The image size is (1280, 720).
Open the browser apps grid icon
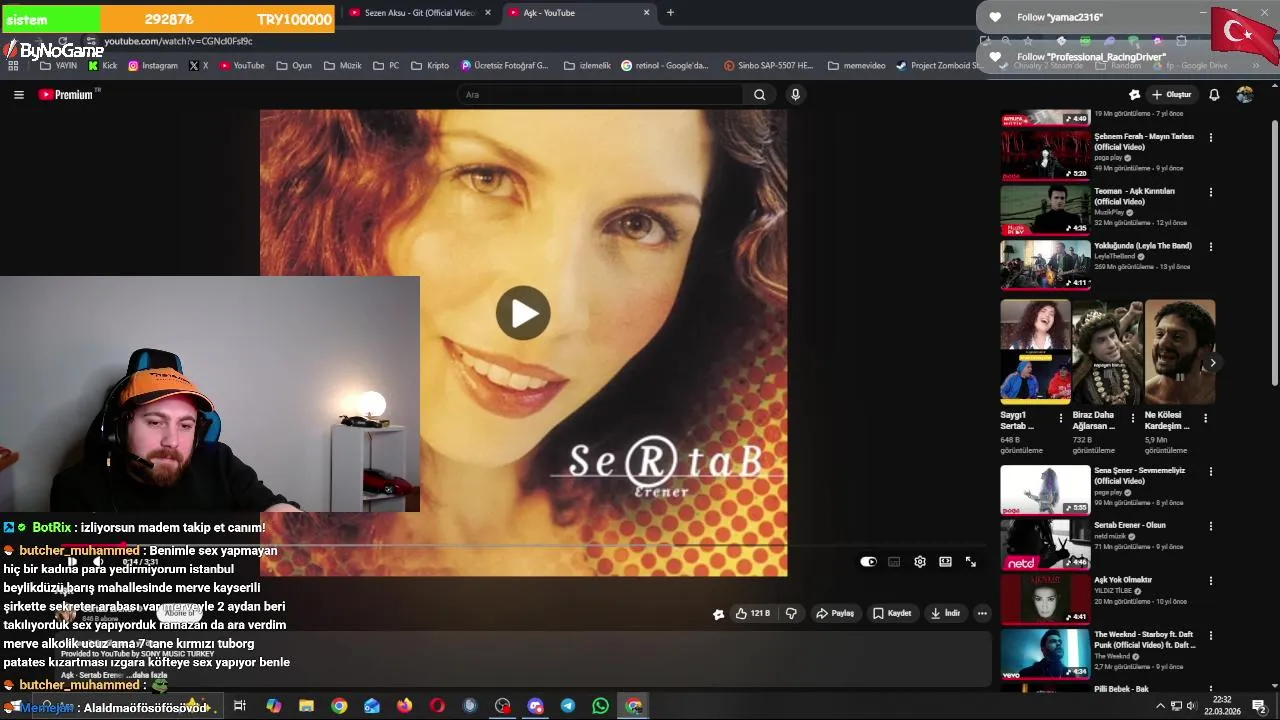(x=13, y=66)
